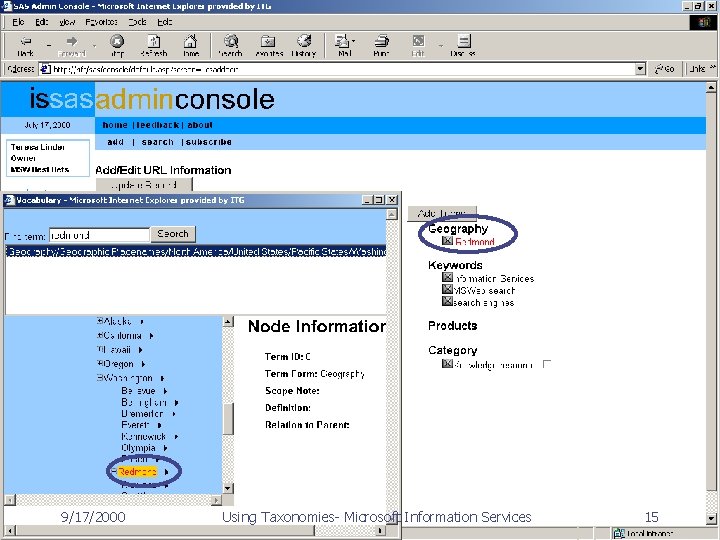This screenshot has width=720, height=540.
Task: Click the Add Term button
Action: click(442, 213)
